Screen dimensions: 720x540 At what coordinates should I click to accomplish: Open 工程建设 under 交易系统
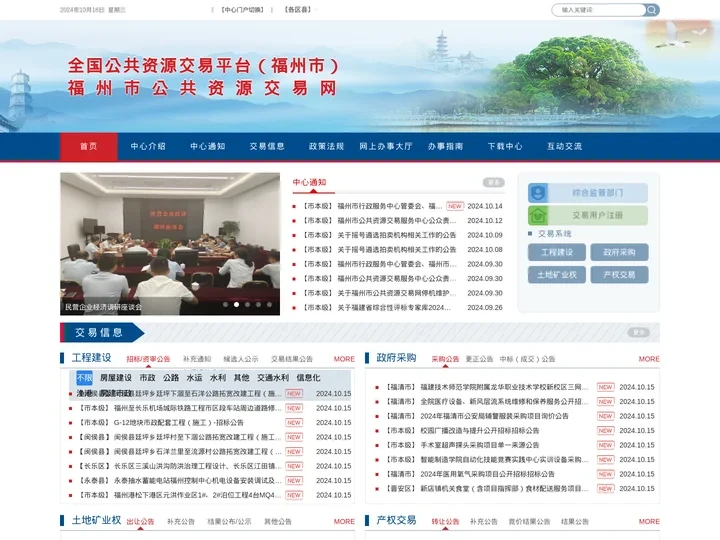click(x=557, y=252)
